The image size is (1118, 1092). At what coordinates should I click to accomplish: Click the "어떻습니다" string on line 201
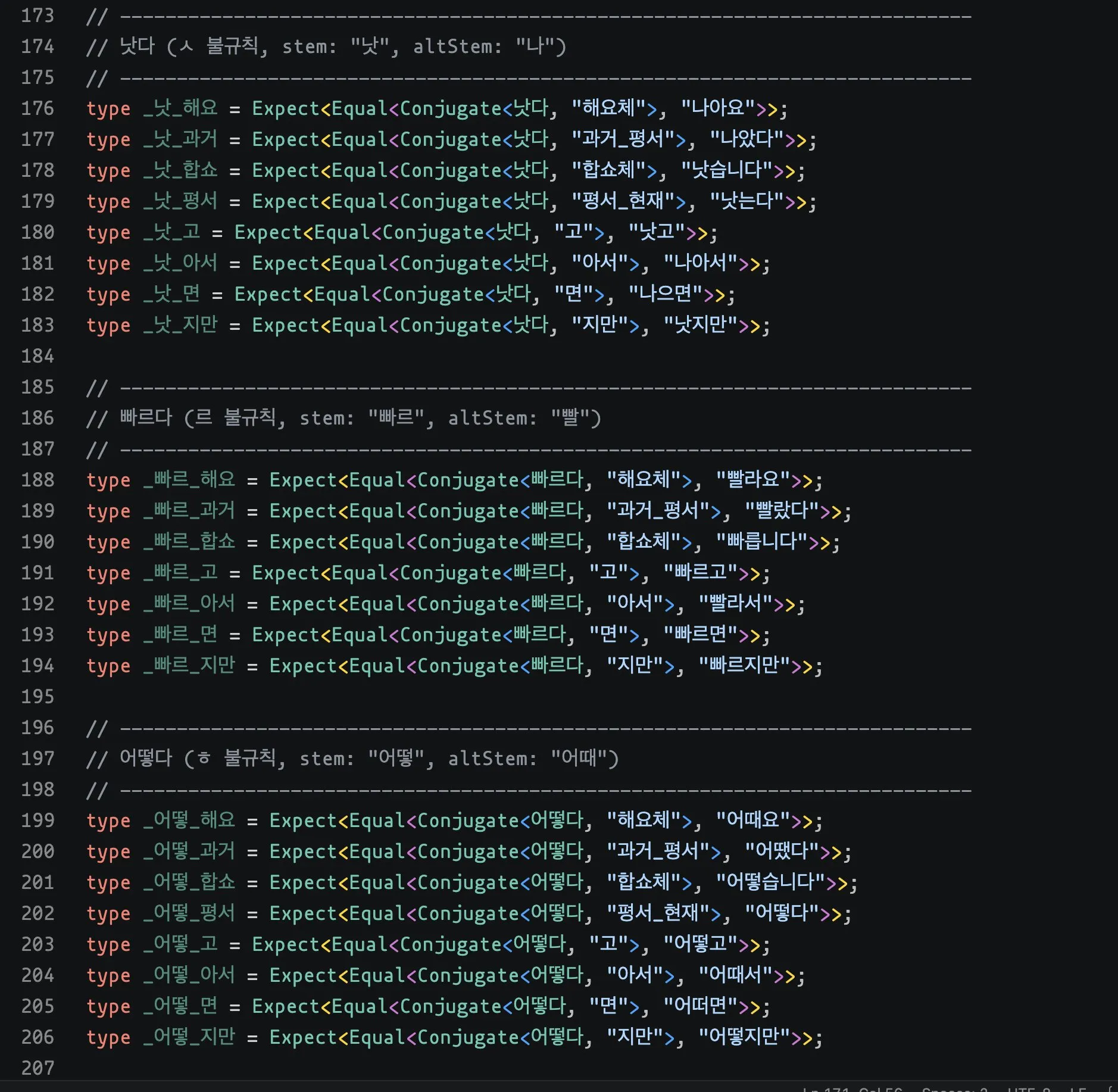pyautogui.click(x=770, y=882)
